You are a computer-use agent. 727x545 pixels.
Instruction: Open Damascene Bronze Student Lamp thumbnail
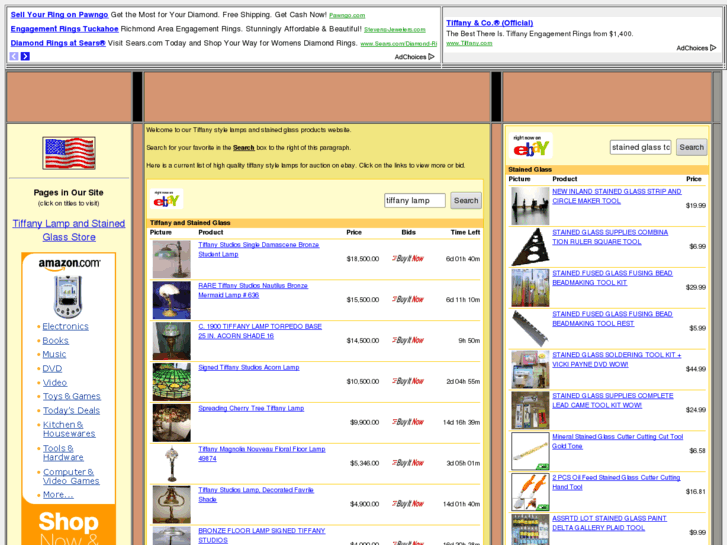(172, 259)
